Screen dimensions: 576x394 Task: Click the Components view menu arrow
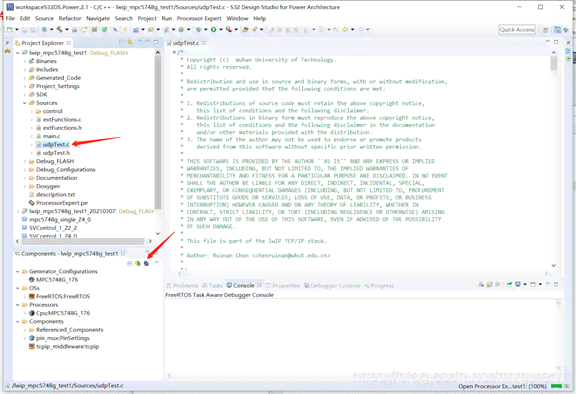[x=157, y=263]
